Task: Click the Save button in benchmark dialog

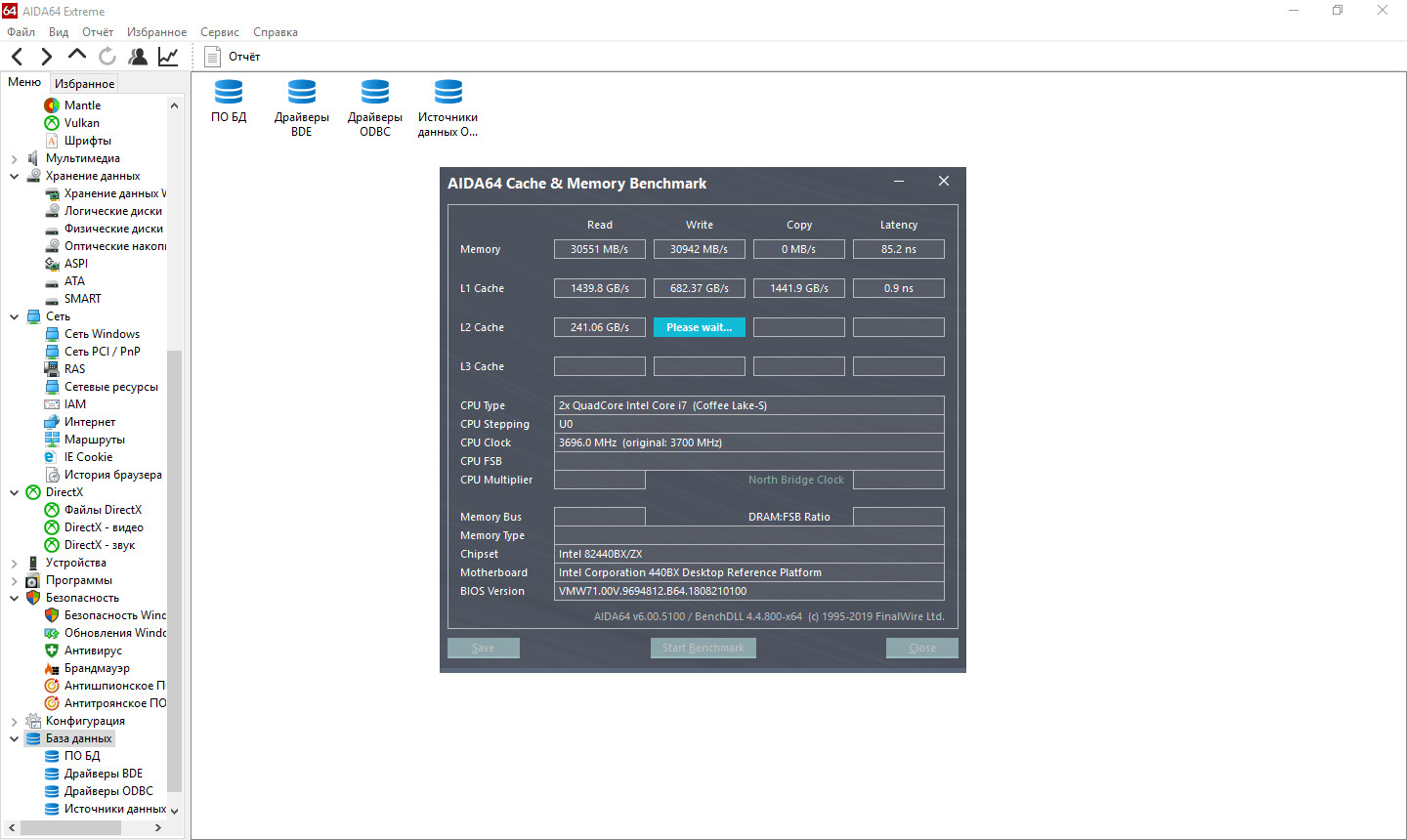Action: coord(484,648)
